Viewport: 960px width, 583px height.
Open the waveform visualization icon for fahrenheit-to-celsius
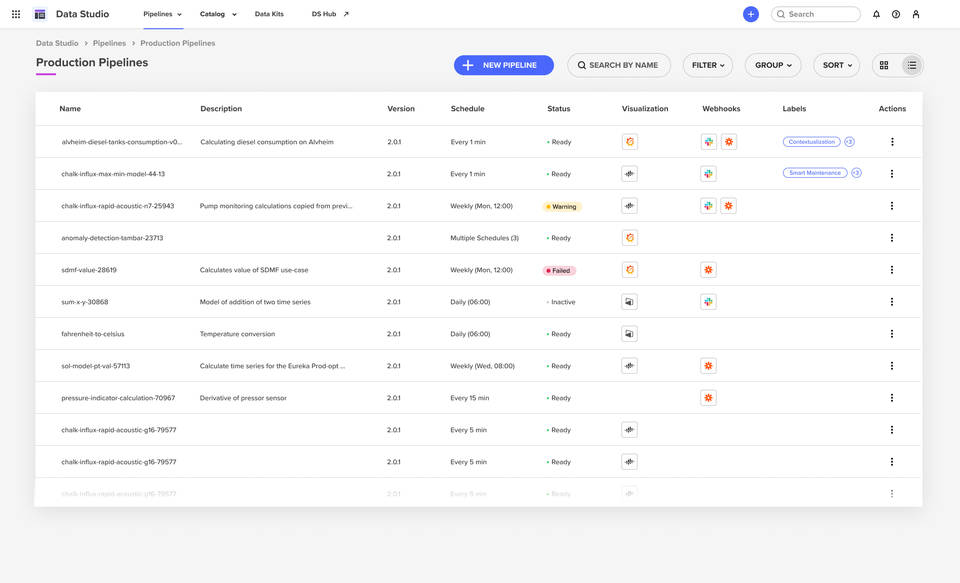(629, 333)
